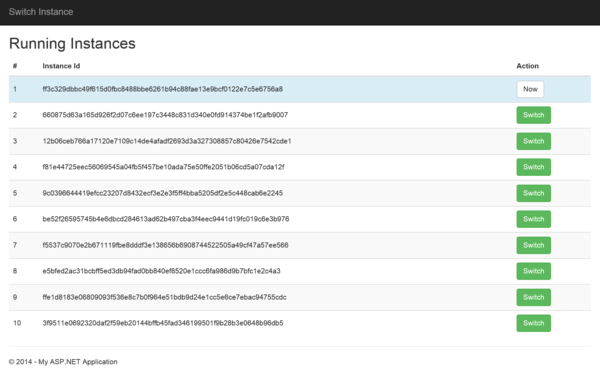Click instance ID starting with be52f26595
600x371 pixels.
(166, 219)
